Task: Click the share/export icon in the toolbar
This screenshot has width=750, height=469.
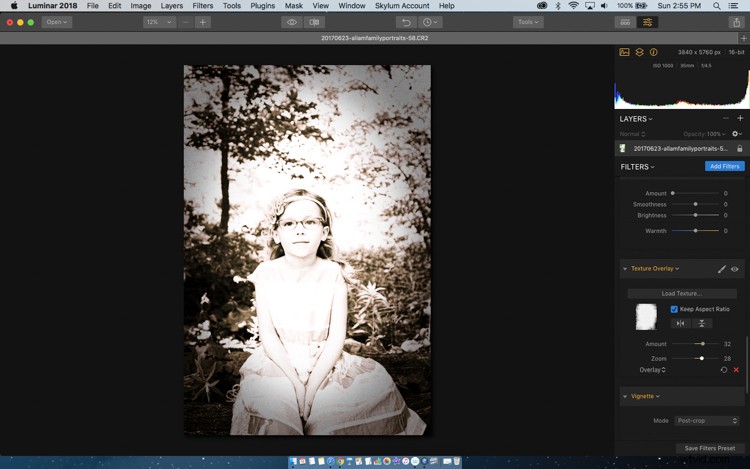Action: point(736,22)
